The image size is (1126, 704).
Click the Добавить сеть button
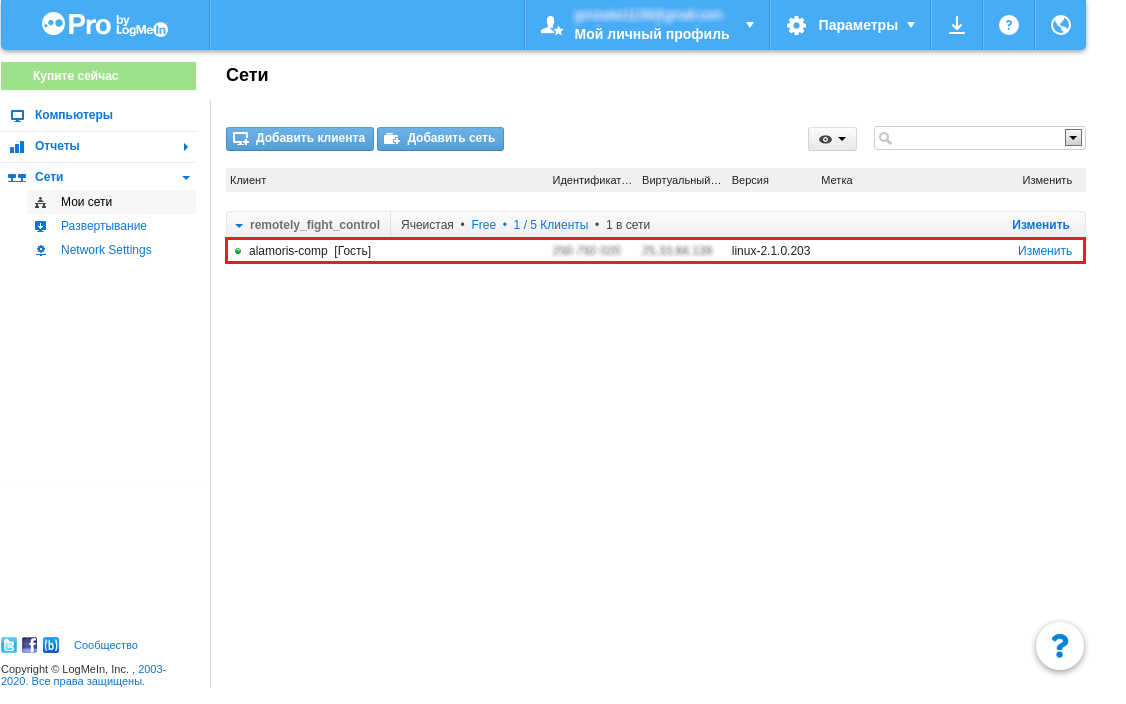point(440,139)
